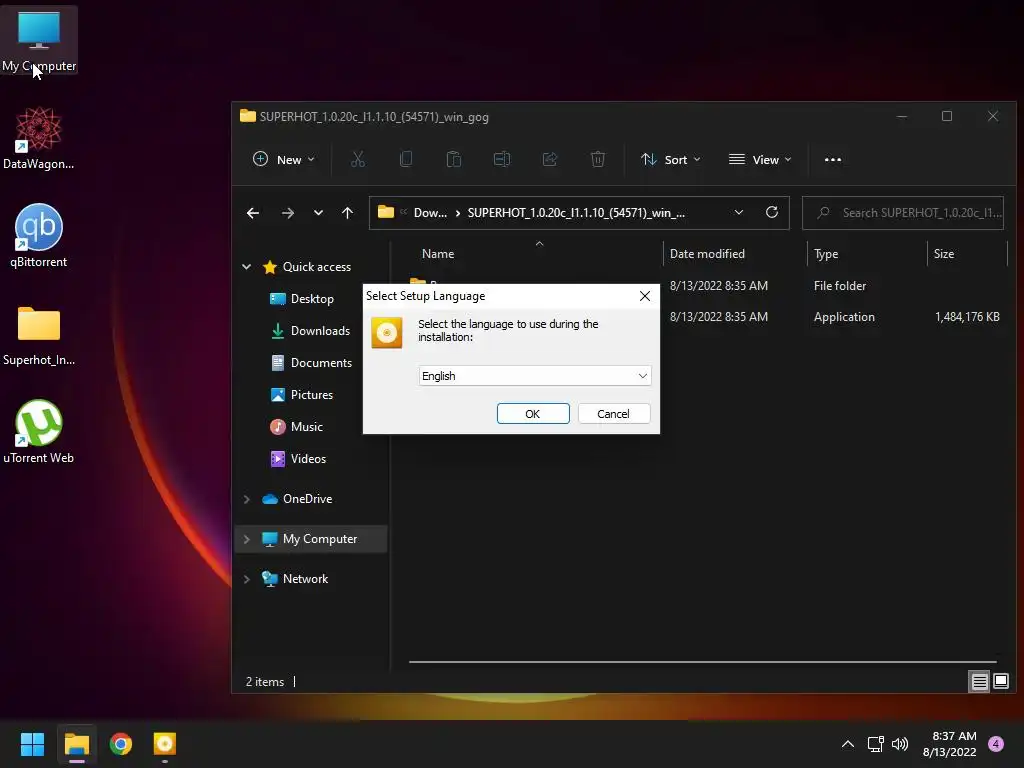Click the Copy icon in toolbar
1024x768 pixels.
coord(406,159)
